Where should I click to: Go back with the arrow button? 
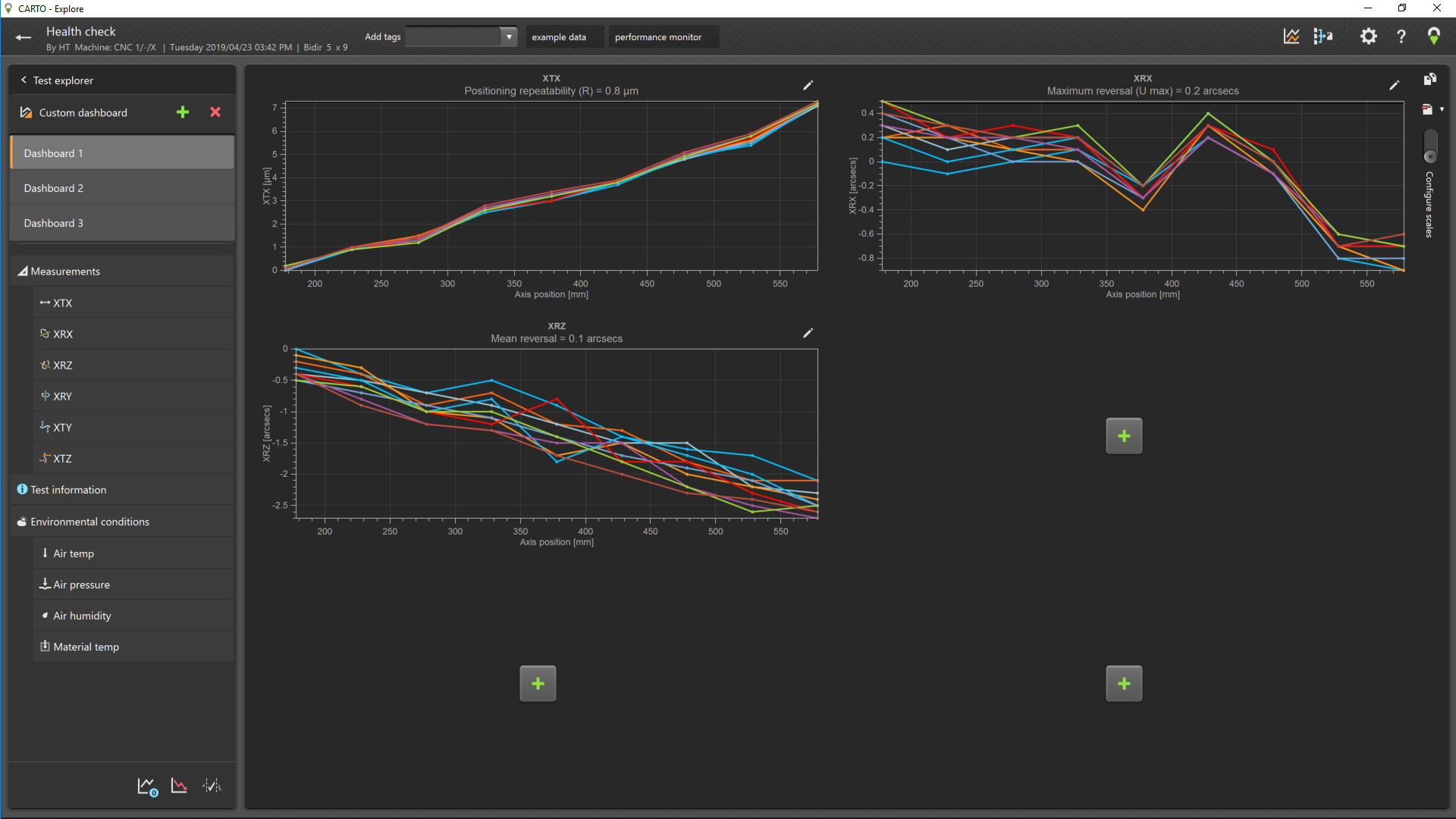pyautogui.click(x=24, y=37)
